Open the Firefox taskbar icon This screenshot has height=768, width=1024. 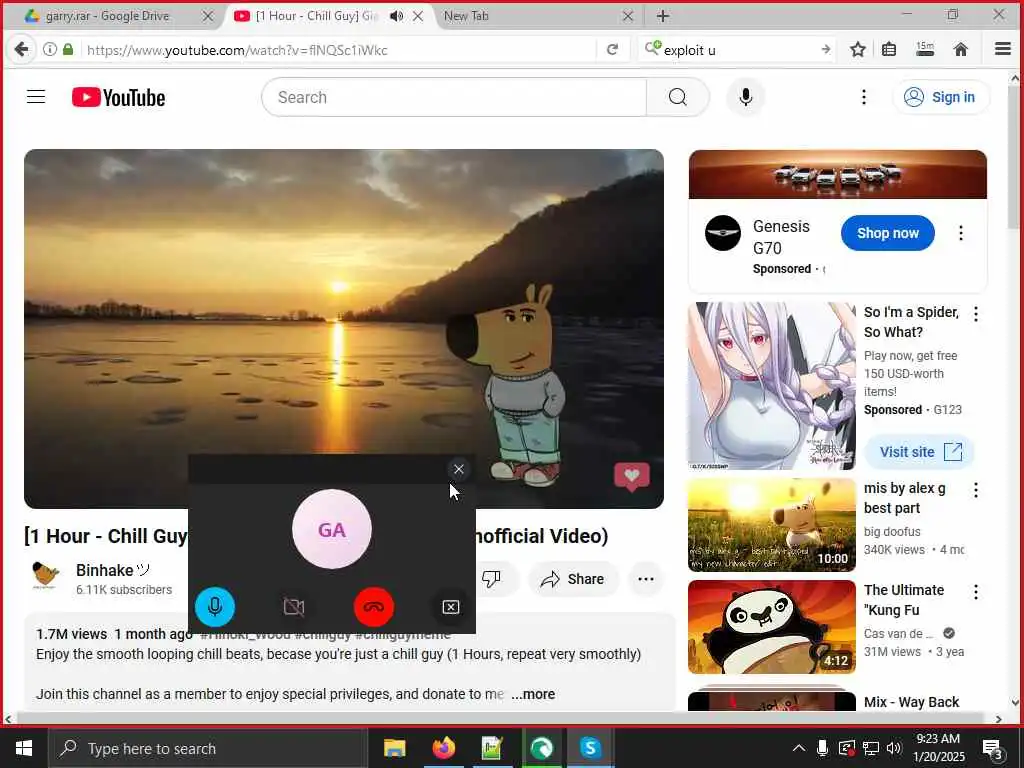(x=443, y=748)
